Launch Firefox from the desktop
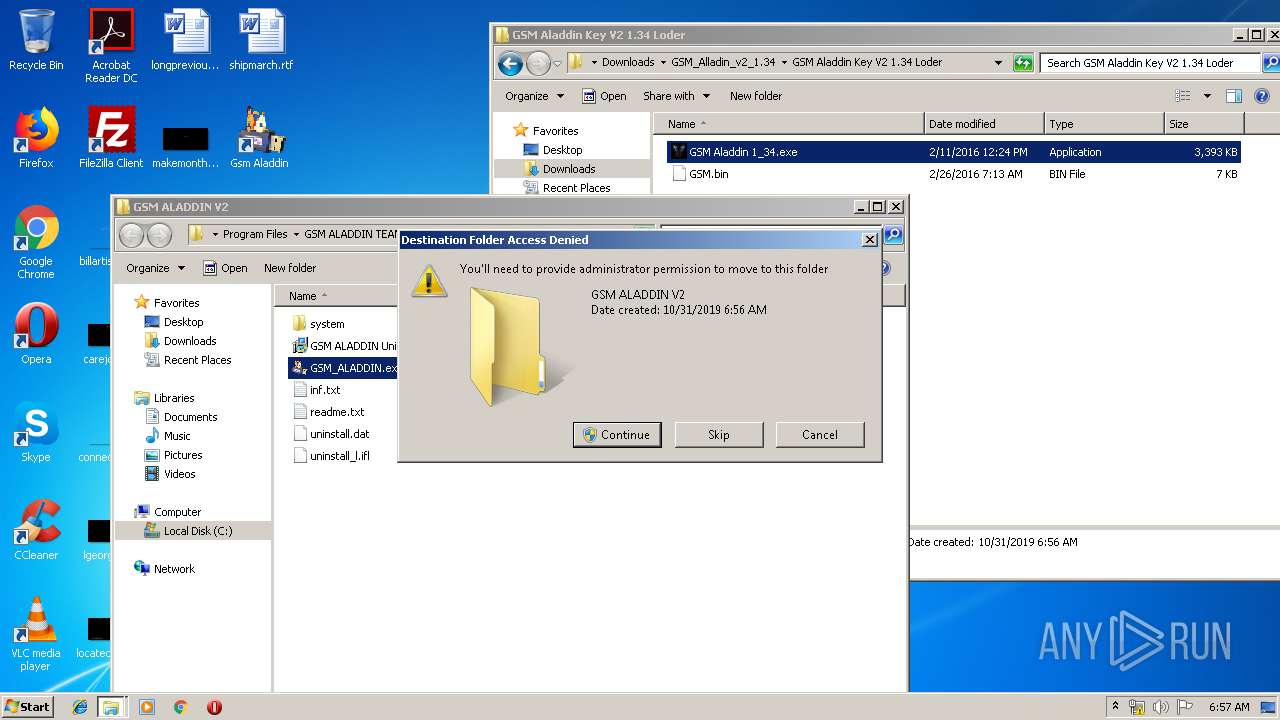 point(36,138)
